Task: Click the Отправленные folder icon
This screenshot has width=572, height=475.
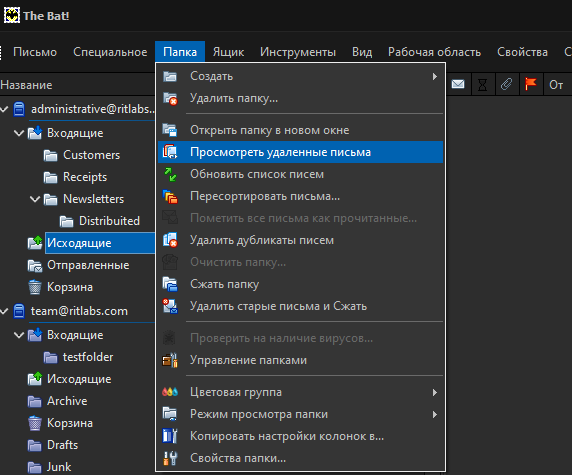Action: click(35, 266)
